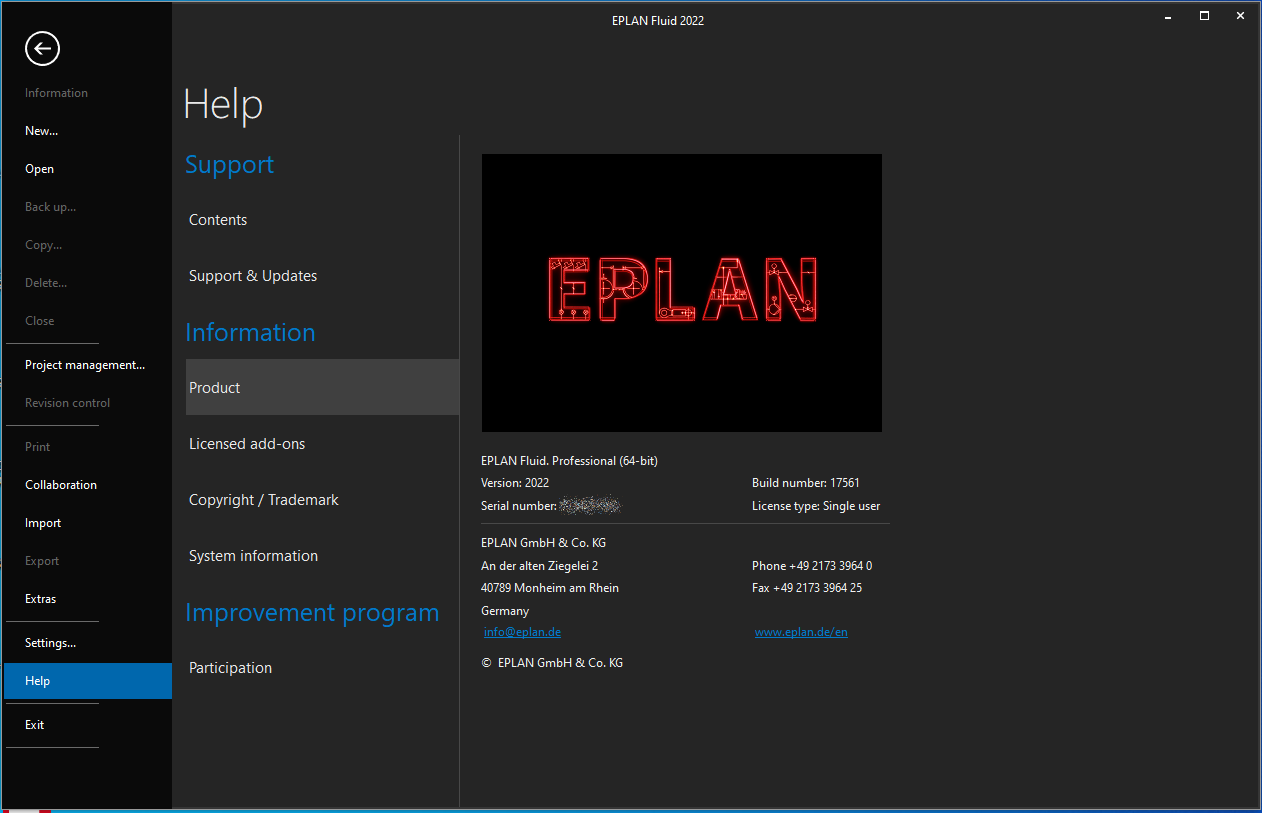Select the highlighted Help entry
The width and height of the screenshot is (1262, 813).
[86, 681]
